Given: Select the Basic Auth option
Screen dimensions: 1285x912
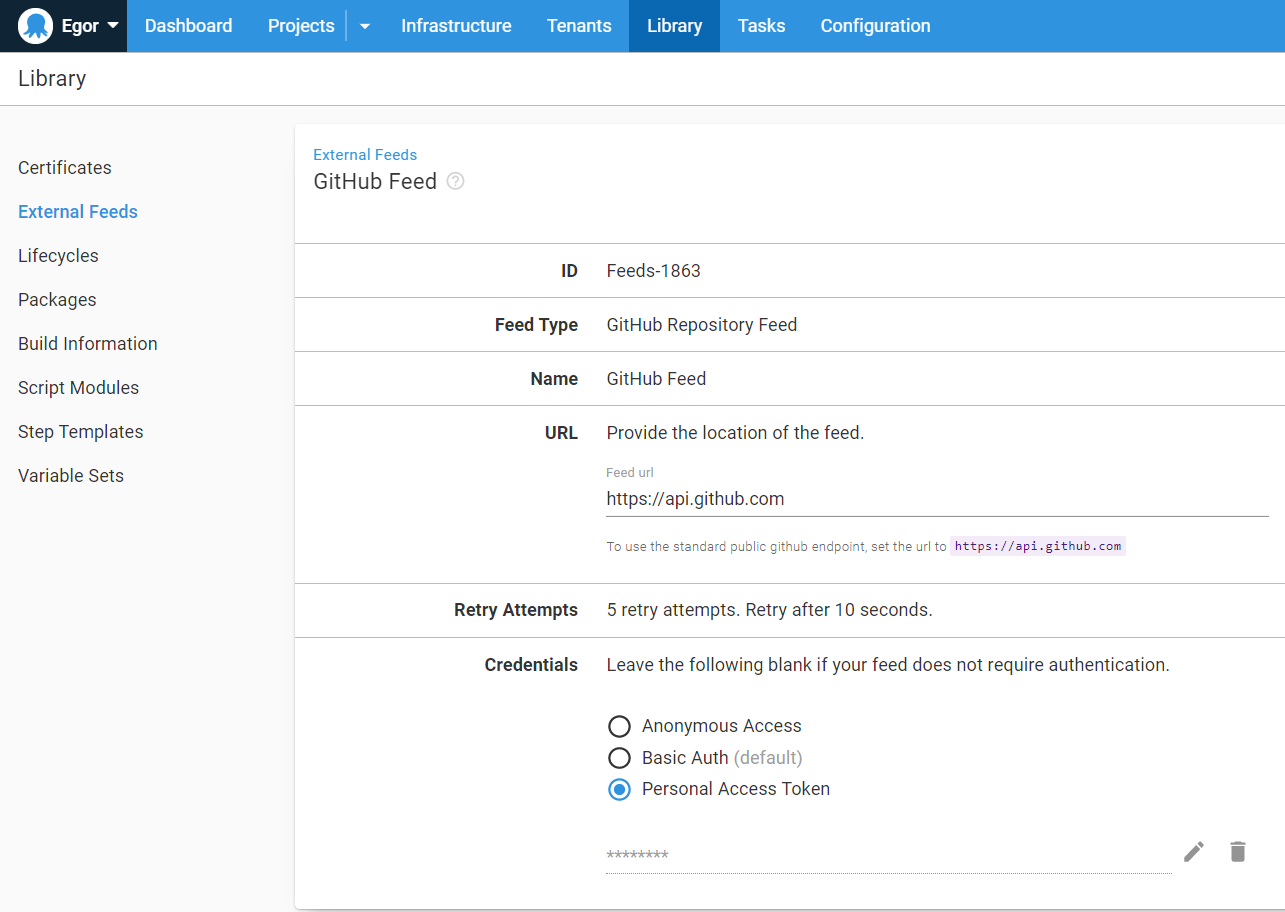Looking at the screenshot, I should tap(619, 758).
